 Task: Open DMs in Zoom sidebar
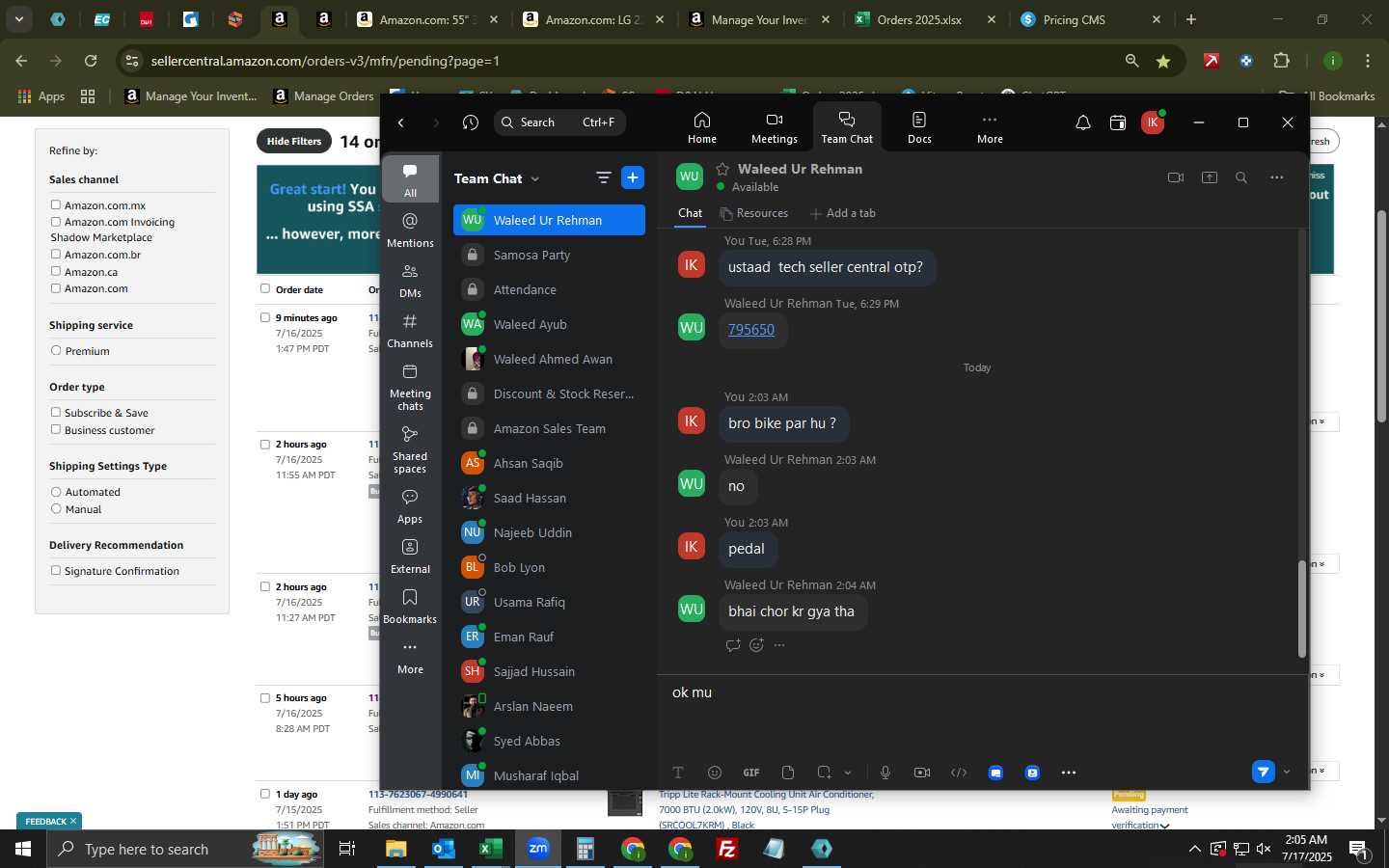coord(410,280)
